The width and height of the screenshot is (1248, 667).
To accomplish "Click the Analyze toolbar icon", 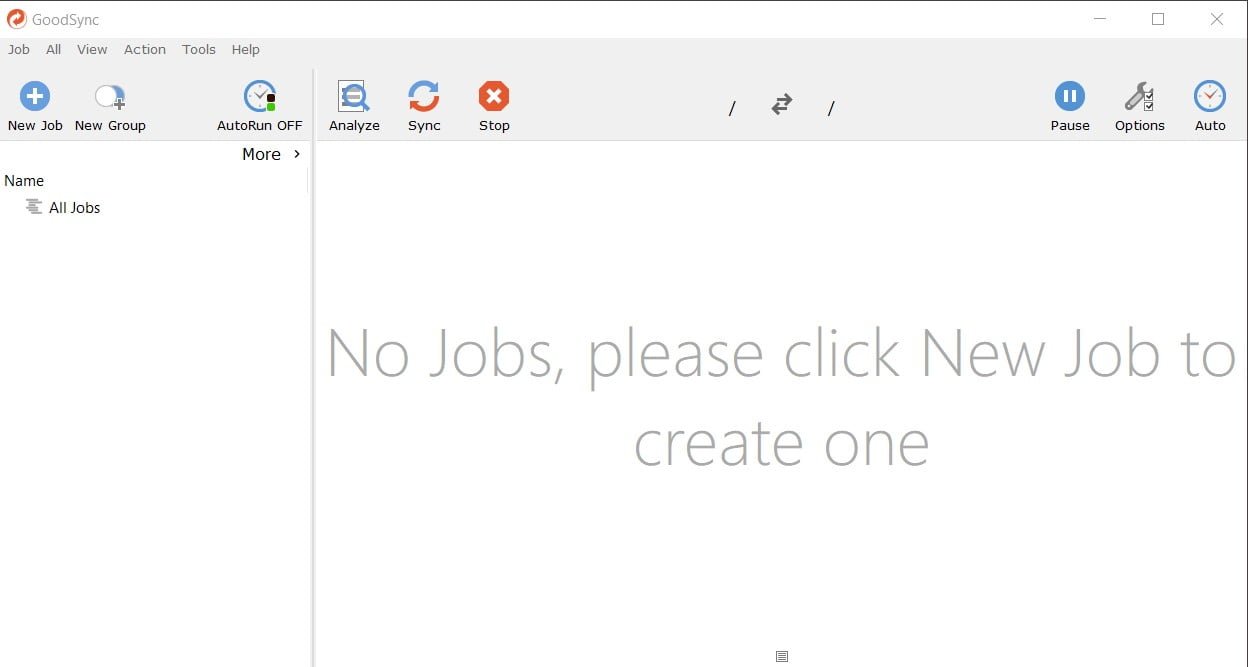I will [354, 97].
